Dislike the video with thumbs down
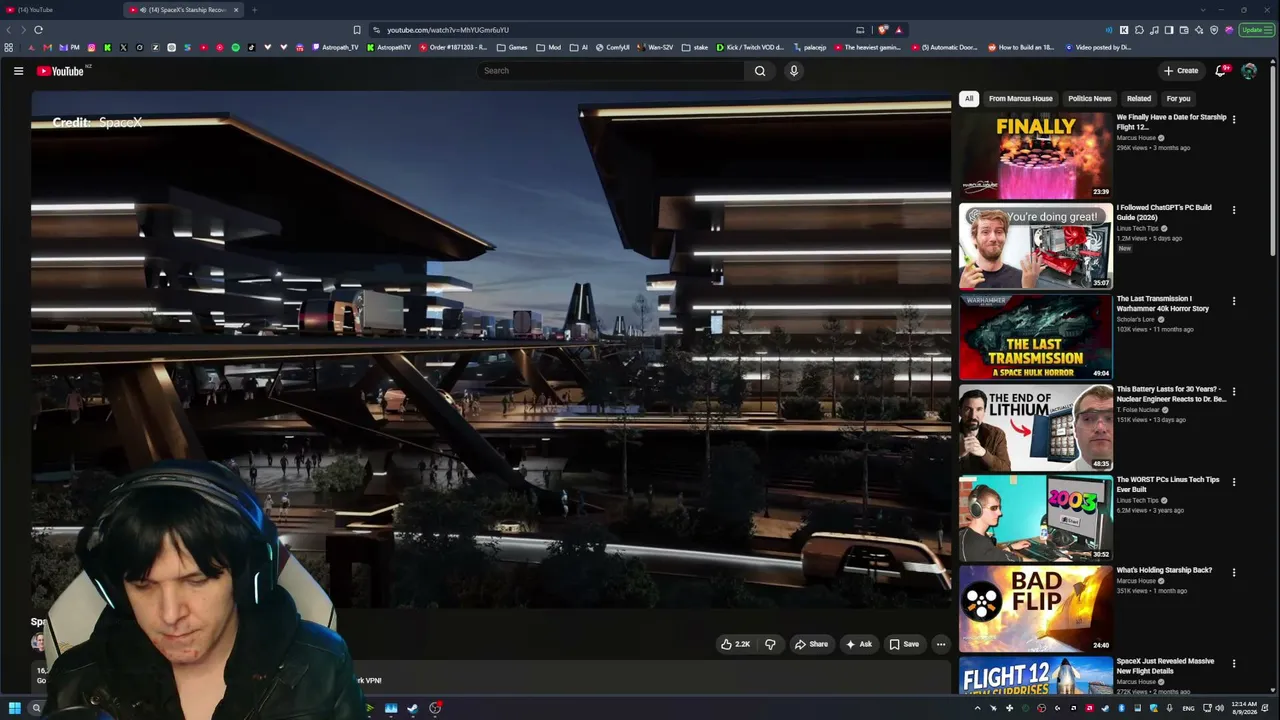1280x720 pixels. point(770,644)
